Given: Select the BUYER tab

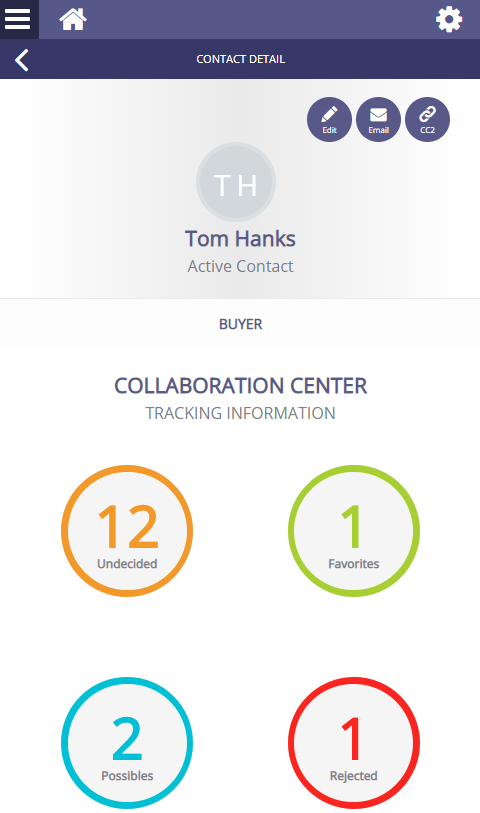Looking at the screenshot, I should coord(241,324).
